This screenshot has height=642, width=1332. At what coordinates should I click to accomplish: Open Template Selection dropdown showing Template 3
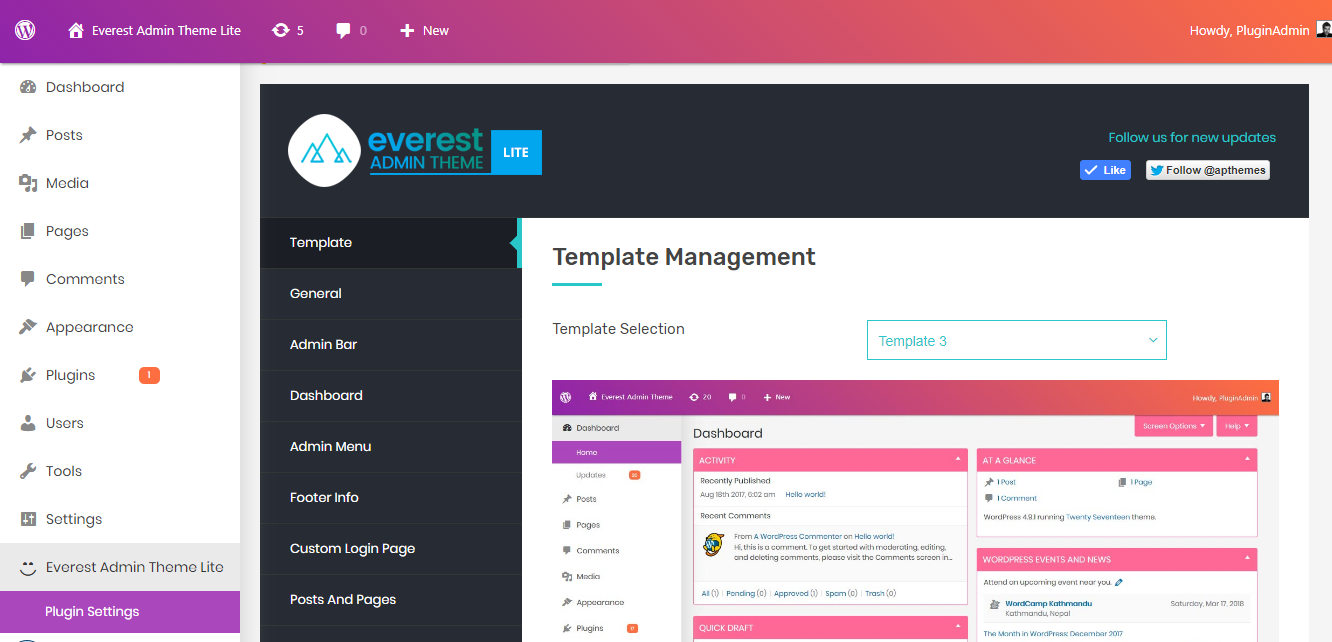1016,340
